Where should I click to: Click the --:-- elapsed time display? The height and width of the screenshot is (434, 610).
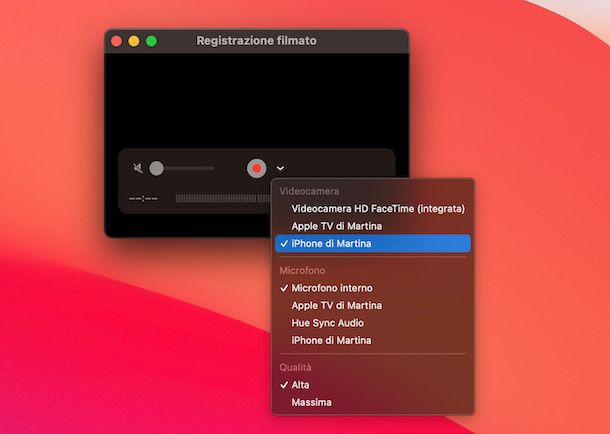(x=144, y=199)
